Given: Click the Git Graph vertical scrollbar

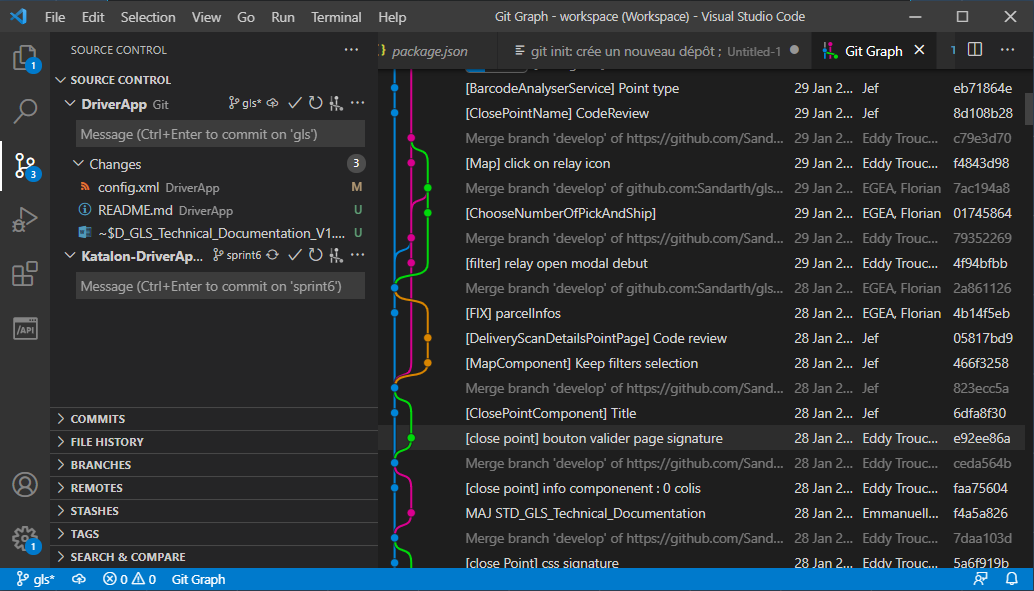Looking at the screenshot, I should tap(1029, 109).
